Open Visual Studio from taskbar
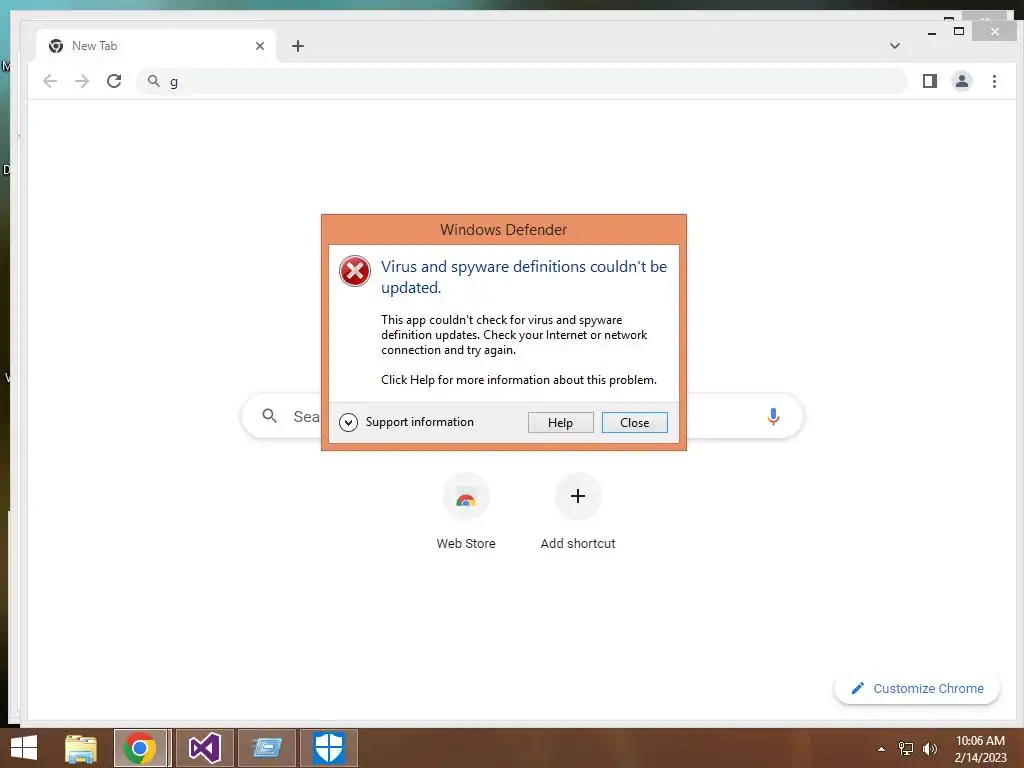1024x768 pixels. (x=204, y=748)
